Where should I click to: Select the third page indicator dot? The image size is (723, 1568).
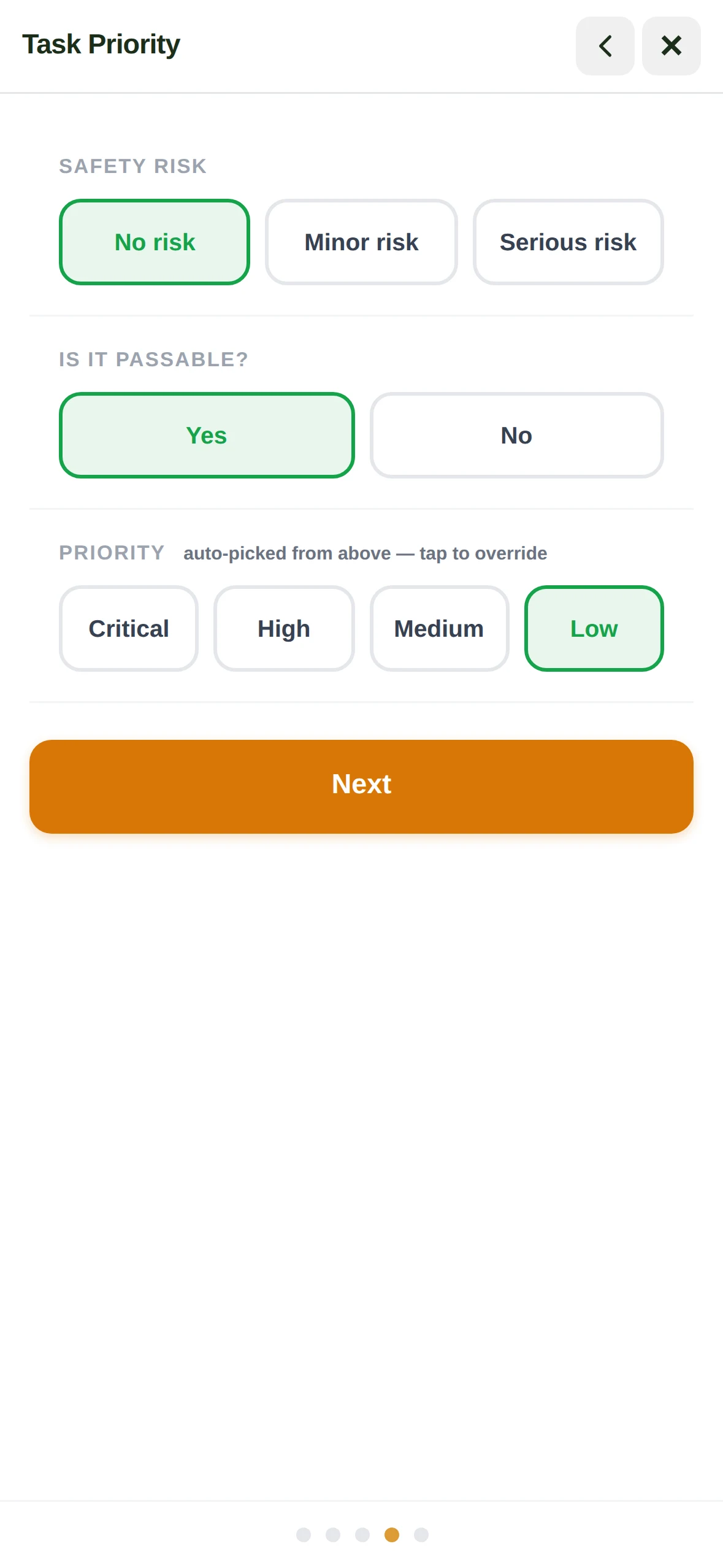coord(362,1534)
